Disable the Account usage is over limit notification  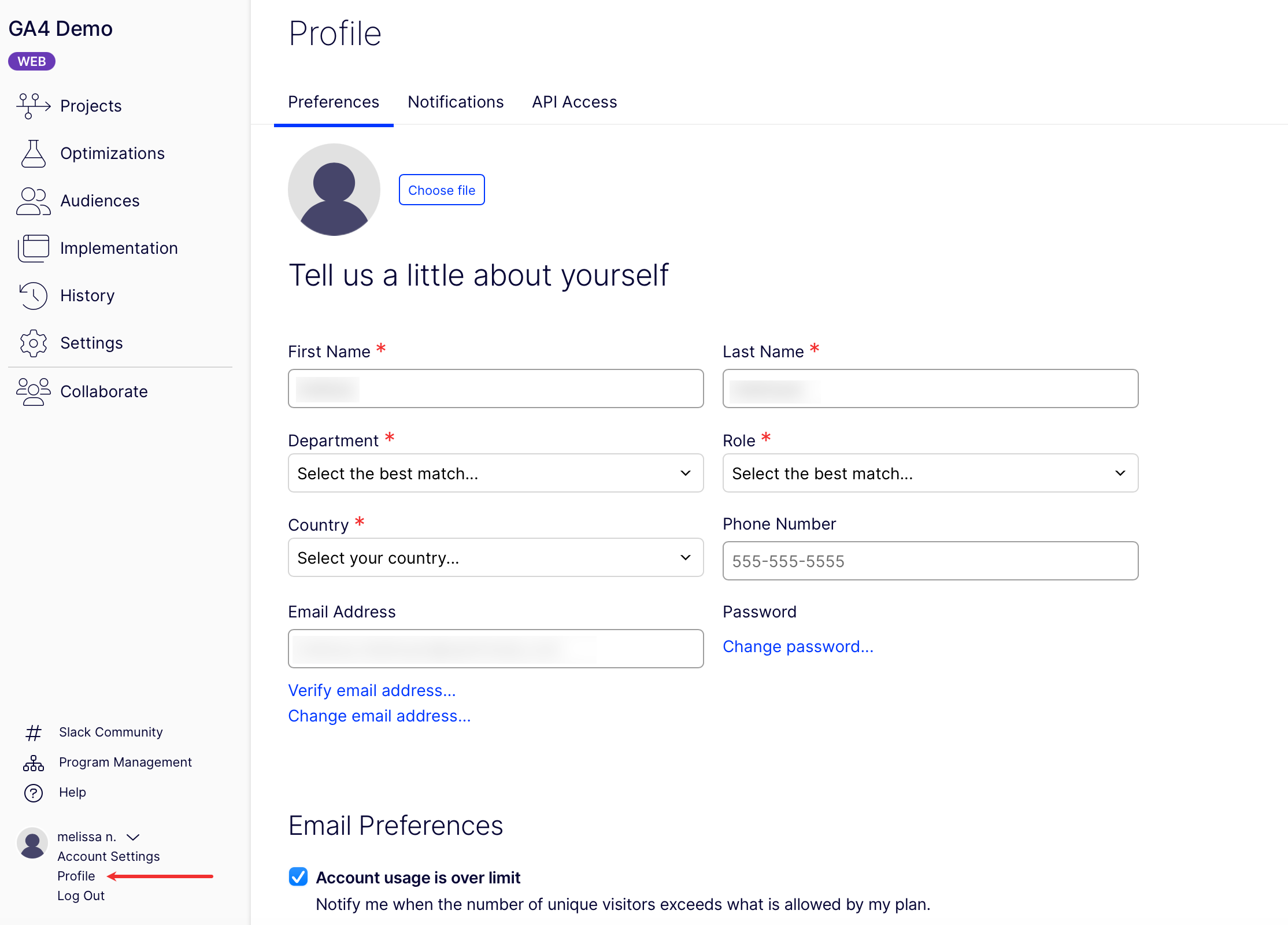pos(298,877)
